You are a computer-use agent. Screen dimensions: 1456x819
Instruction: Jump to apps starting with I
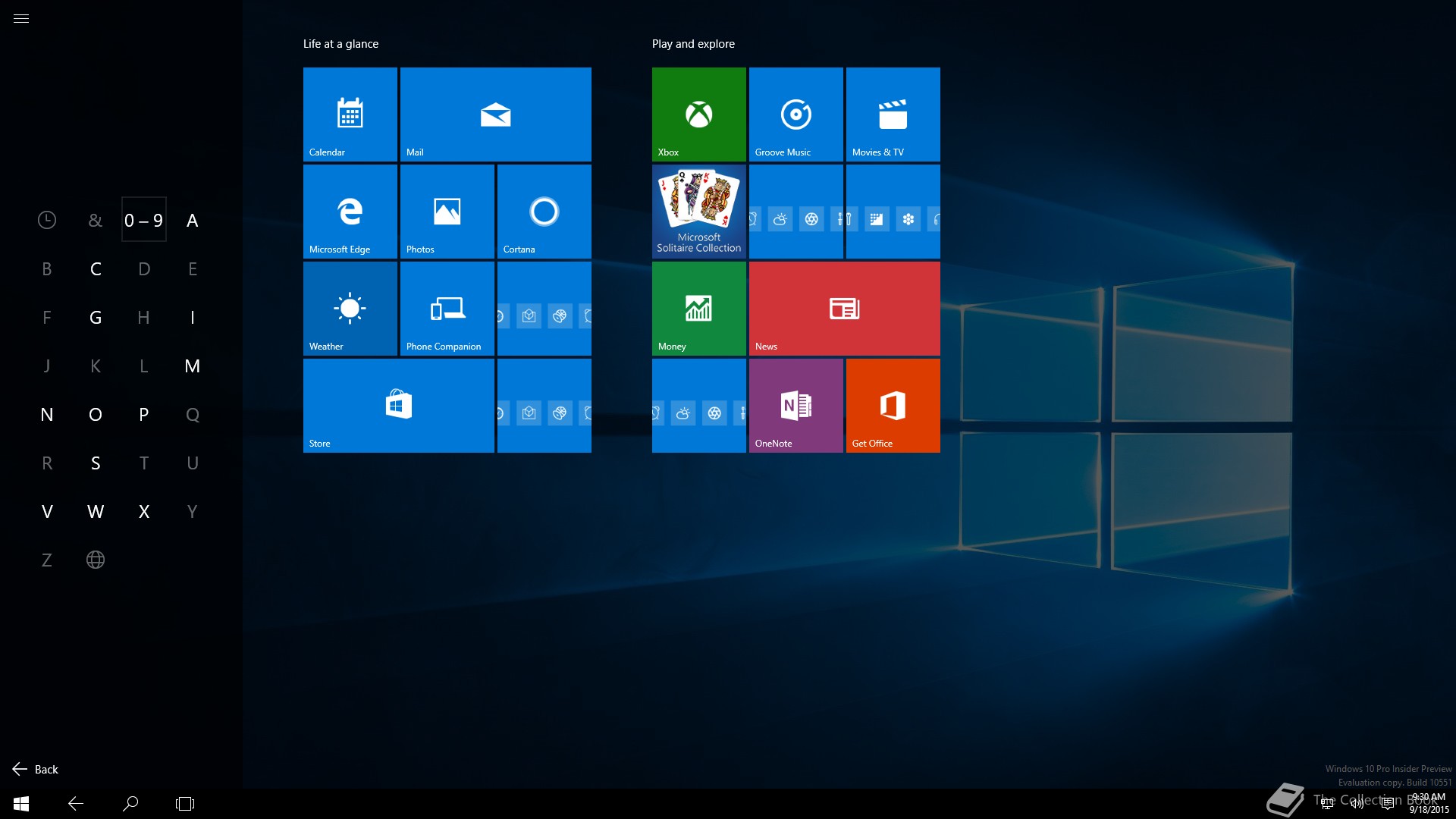click(x=193, y=317)
